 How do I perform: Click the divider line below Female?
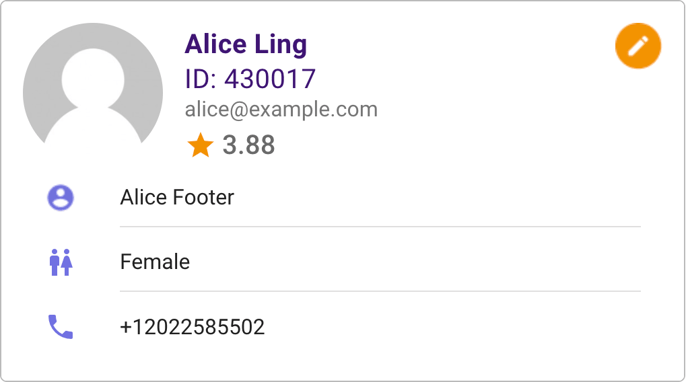point(380,291)
